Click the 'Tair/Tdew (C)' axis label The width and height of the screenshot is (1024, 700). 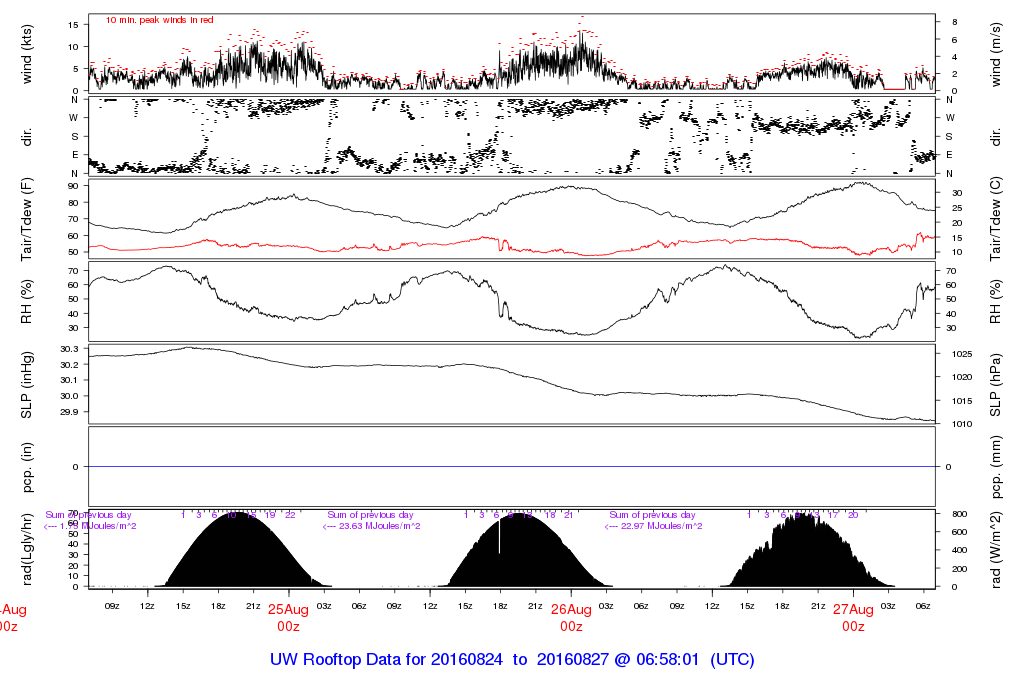pyautogui.click(x=996, y=219)
